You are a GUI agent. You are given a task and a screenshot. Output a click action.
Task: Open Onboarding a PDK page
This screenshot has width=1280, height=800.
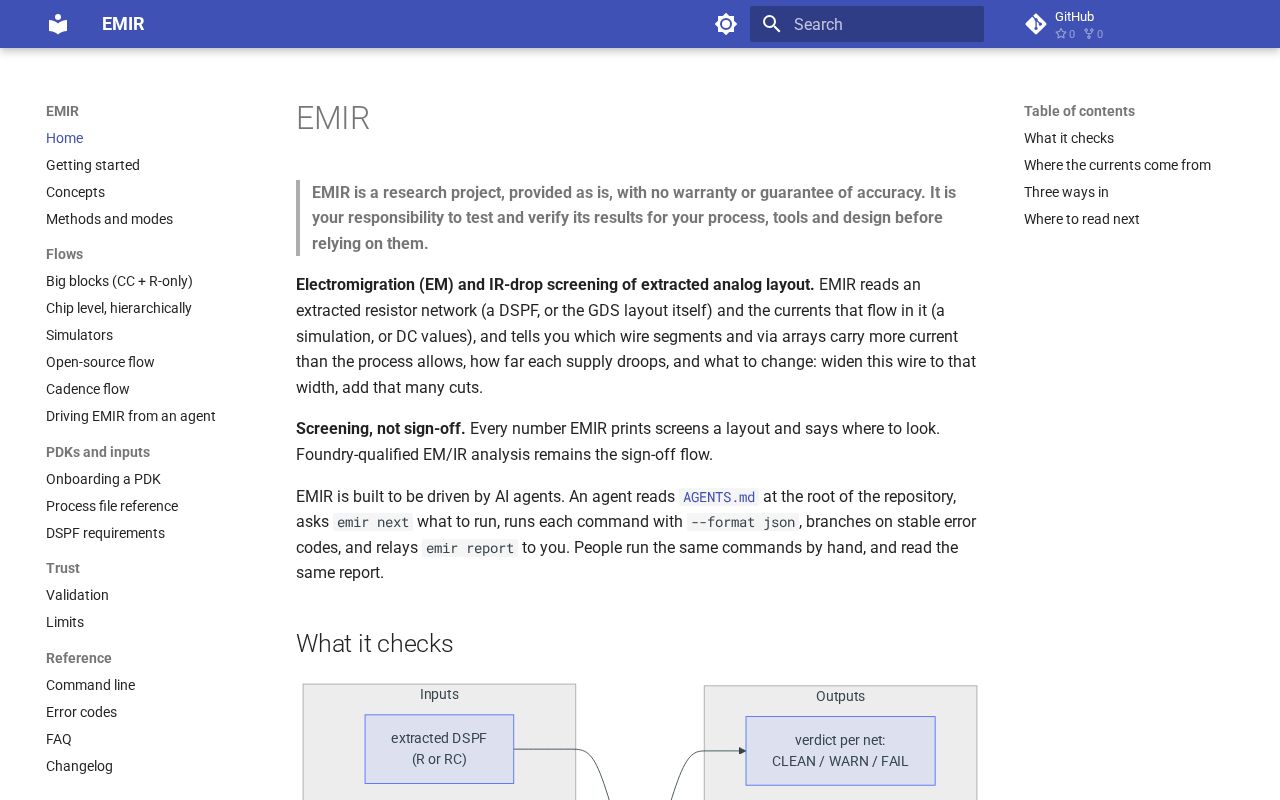pyautogui.click(x=103, y=479)
